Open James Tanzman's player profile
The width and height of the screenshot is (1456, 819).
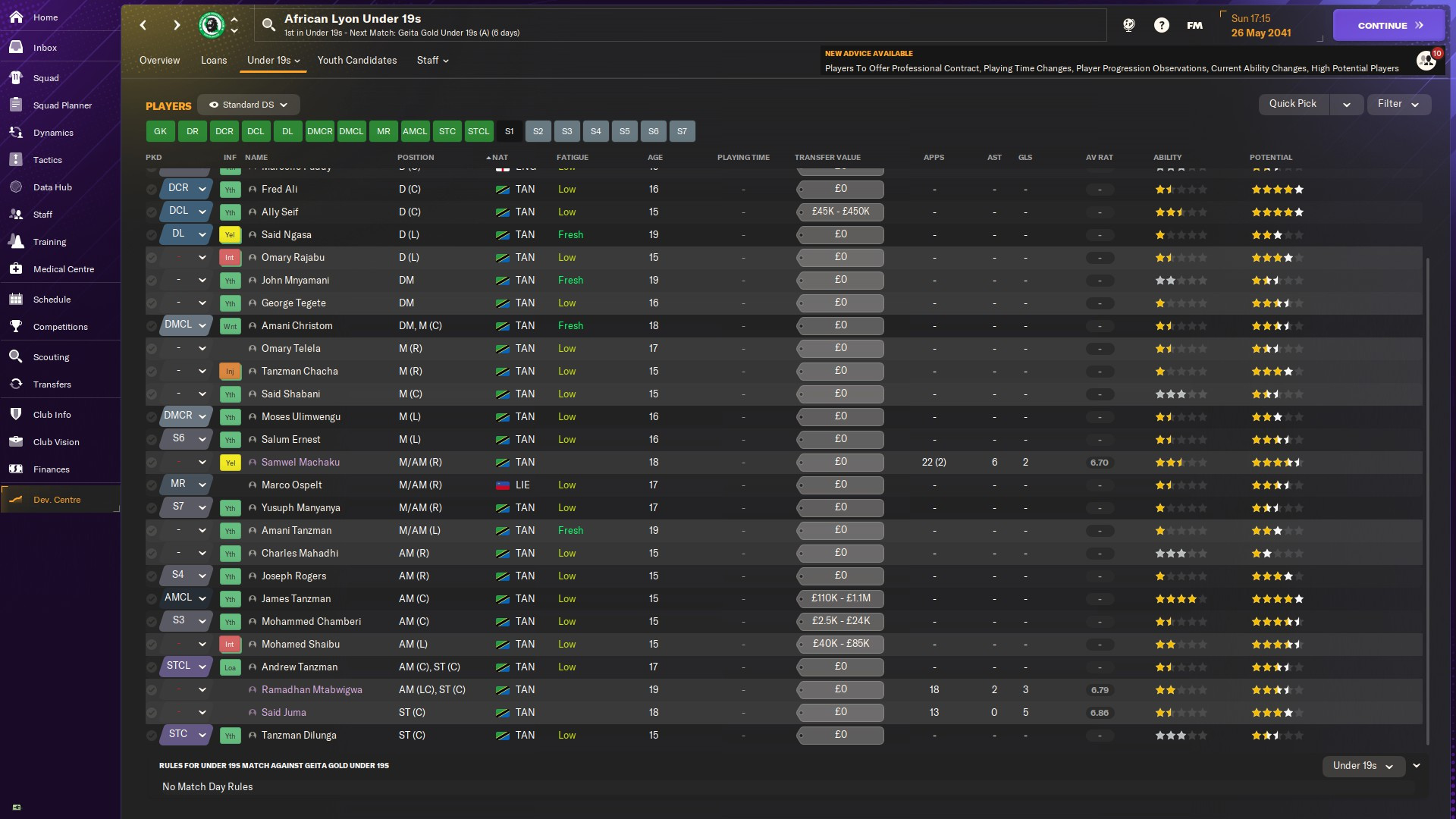[x=296, y=599]
